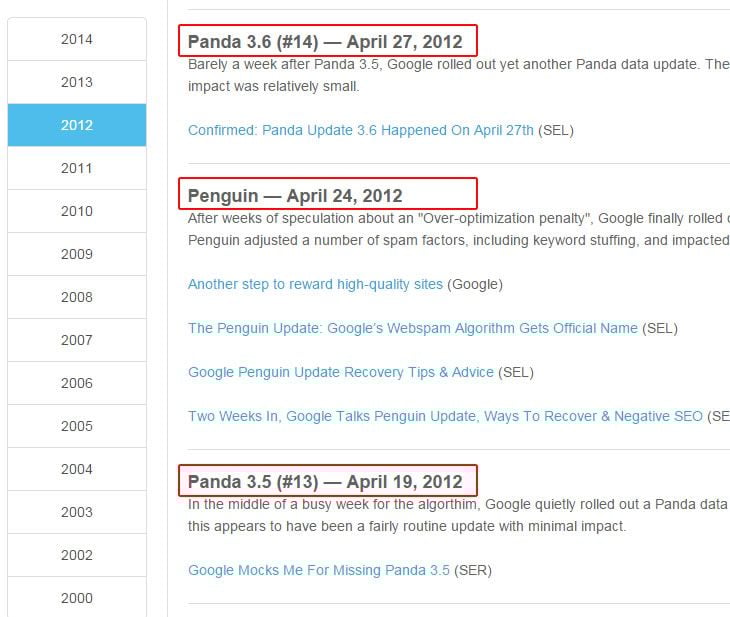The image size is (730, 617).
Task: Select the 2013 year tab
Action: pos(77,82)
